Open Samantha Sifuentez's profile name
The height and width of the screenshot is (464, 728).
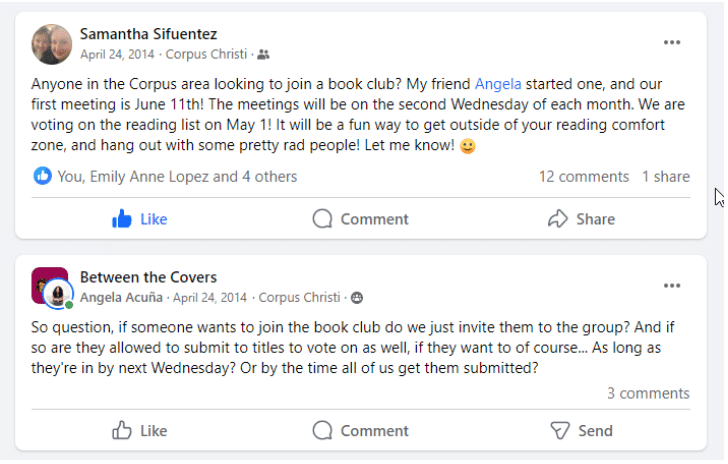coord(148,35)
